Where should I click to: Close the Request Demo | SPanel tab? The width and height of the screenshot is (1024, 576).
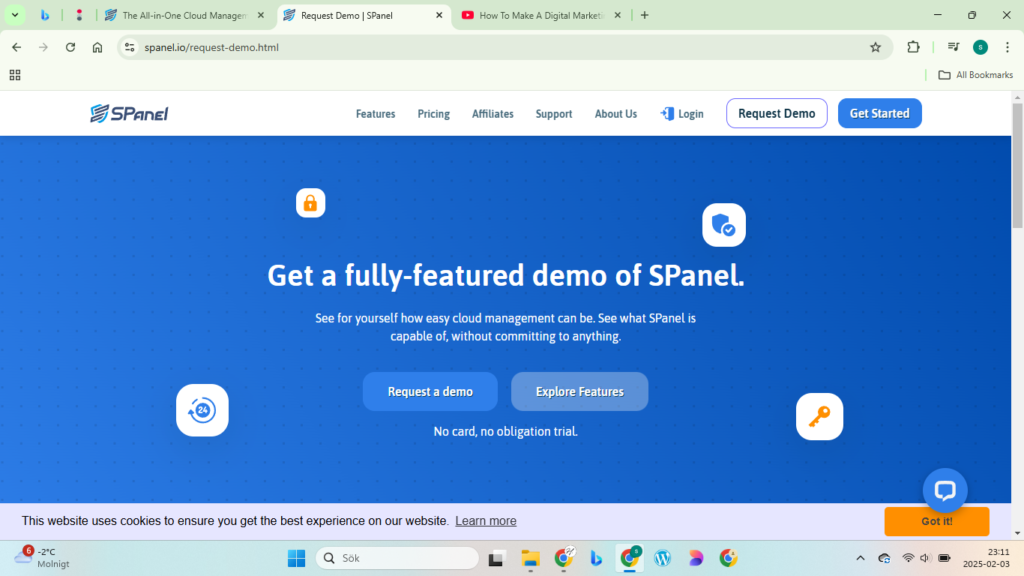440,15
